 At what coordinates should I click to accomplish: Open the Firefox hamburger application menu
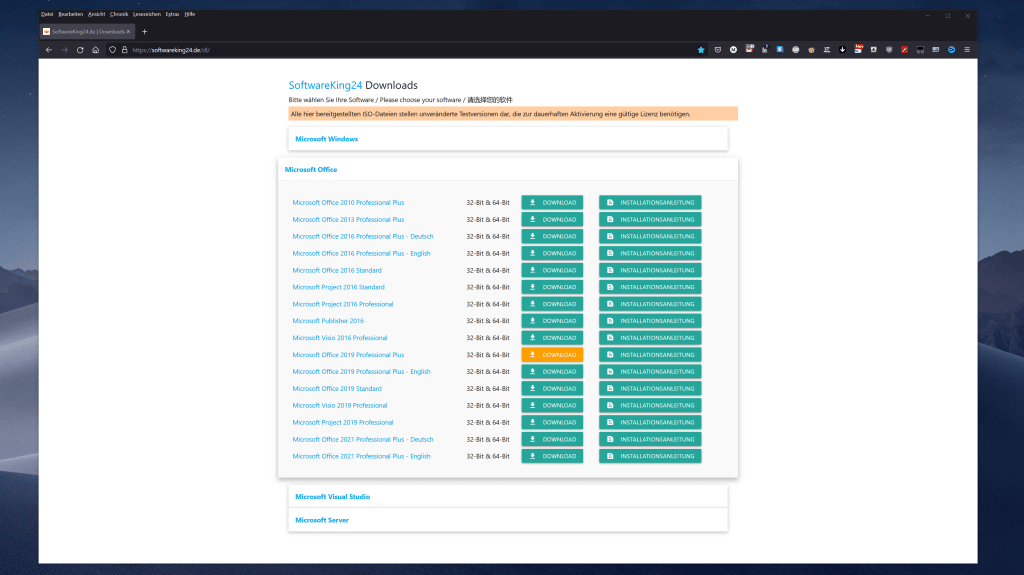click(967, 50)
